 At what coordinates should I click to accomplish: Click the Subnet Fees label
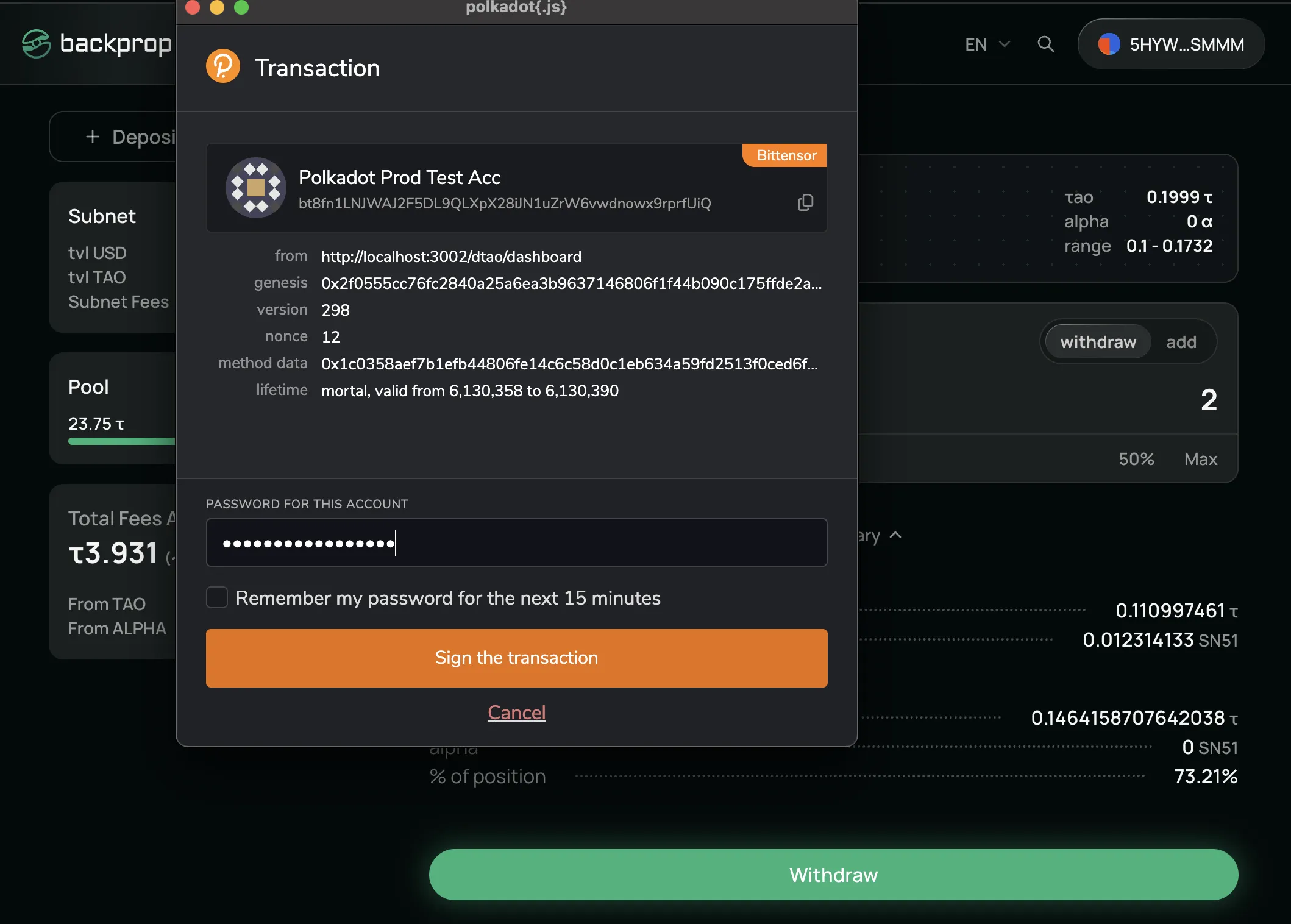point(118,302)
